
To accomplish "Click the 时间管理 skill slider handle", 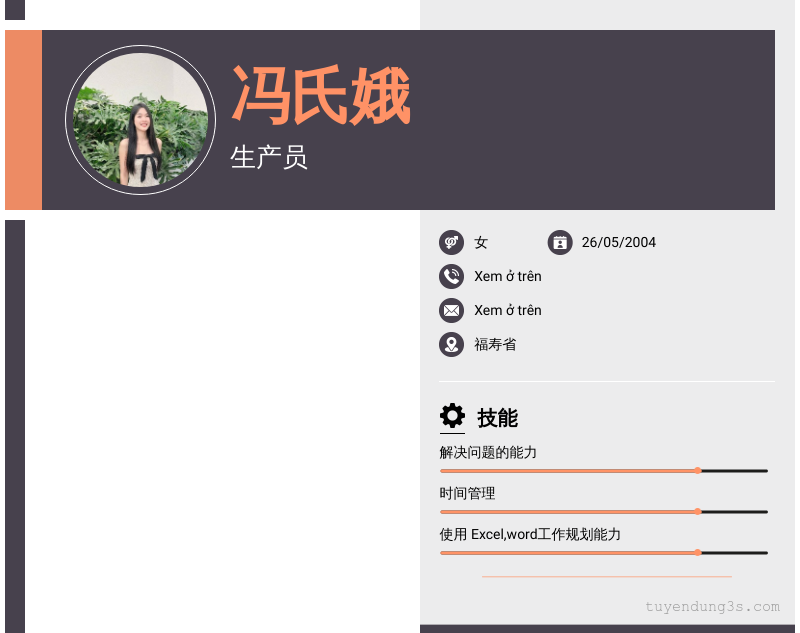I will tap(698, 511).
